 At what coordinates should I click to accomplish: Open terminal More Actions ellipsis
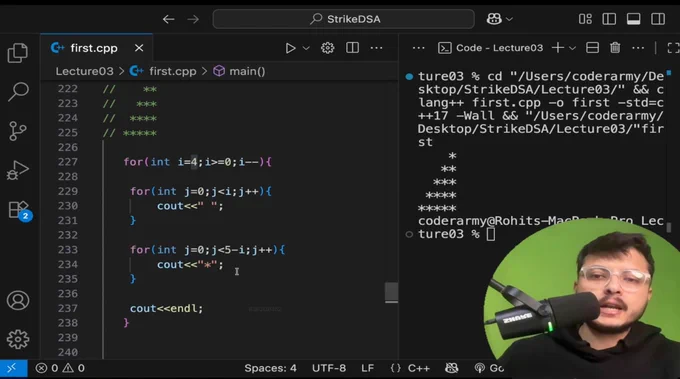(638, 48)
